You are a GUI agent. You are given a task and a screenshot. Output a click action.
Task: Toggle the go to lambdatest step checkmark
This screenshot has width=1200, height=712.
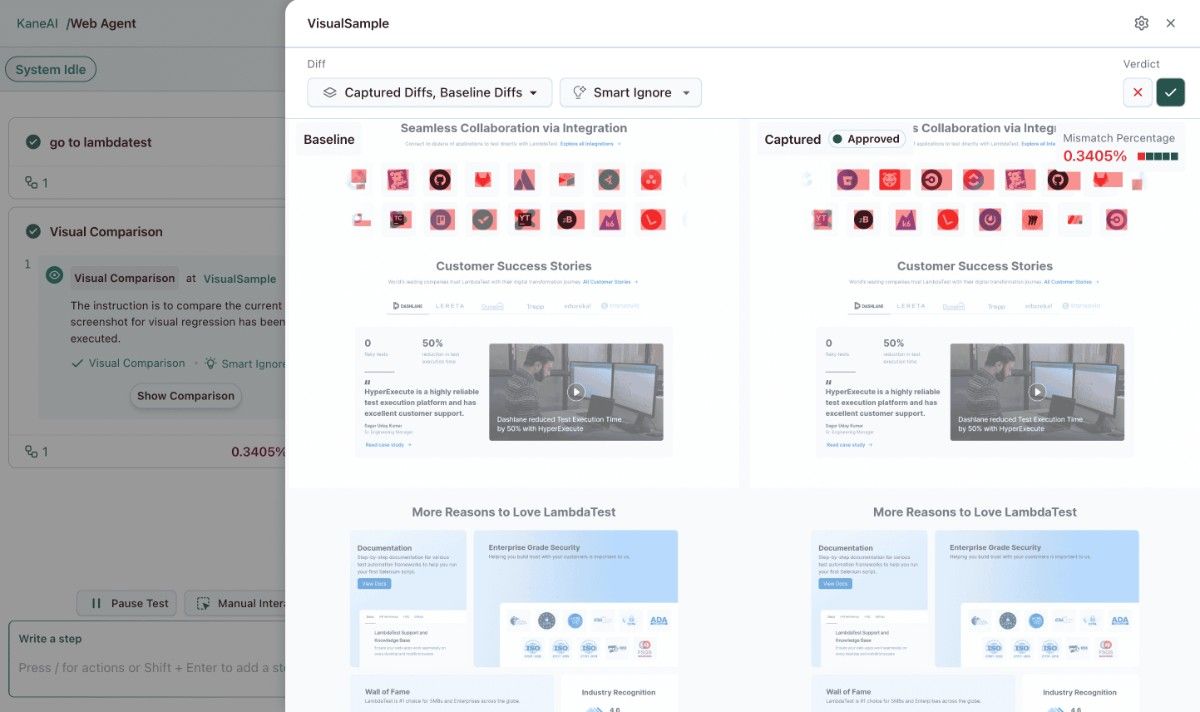(x=33, y=142)
